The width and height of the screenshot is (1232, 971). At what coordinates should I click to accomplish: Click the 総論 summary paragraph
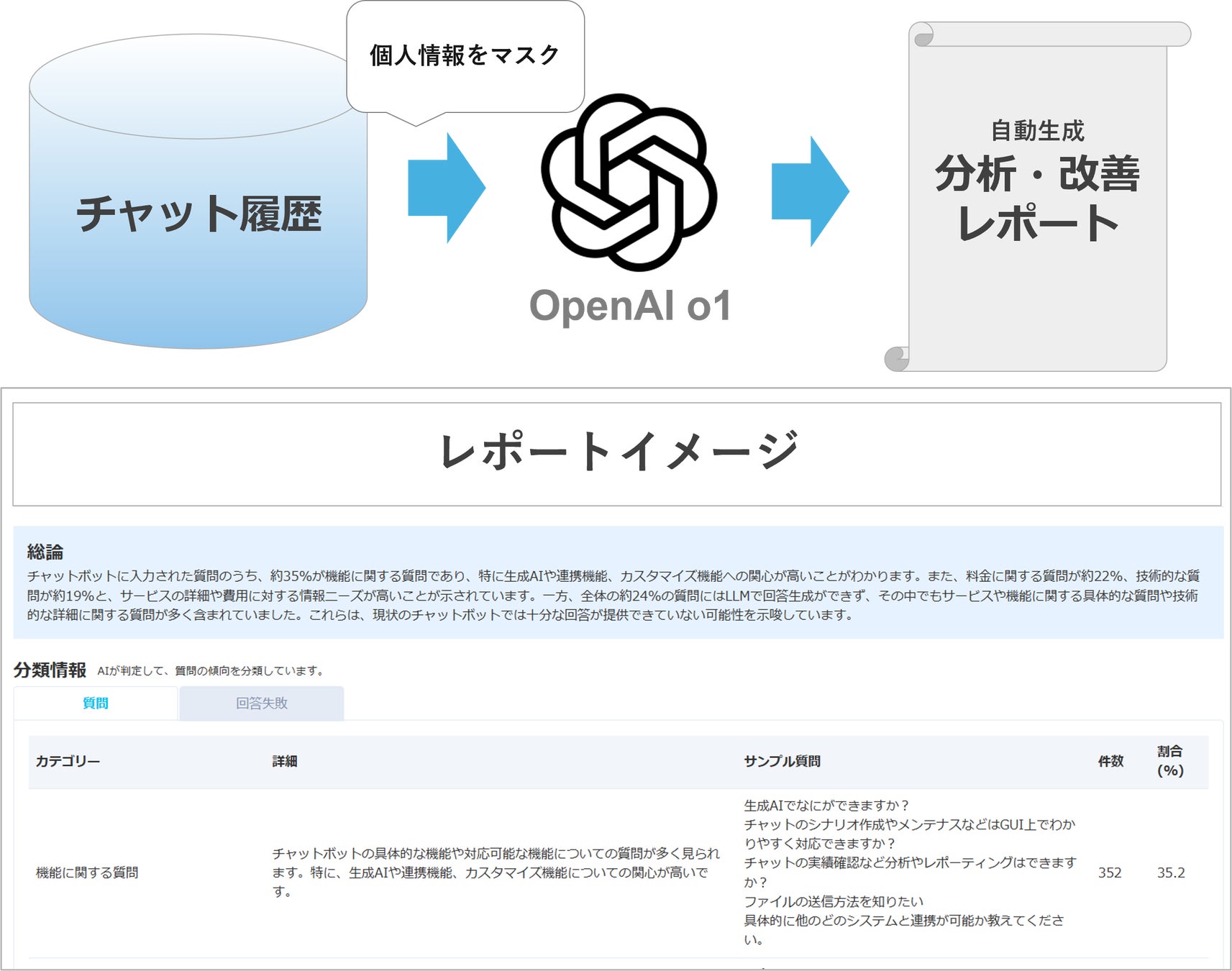click(x=613, y=595)
